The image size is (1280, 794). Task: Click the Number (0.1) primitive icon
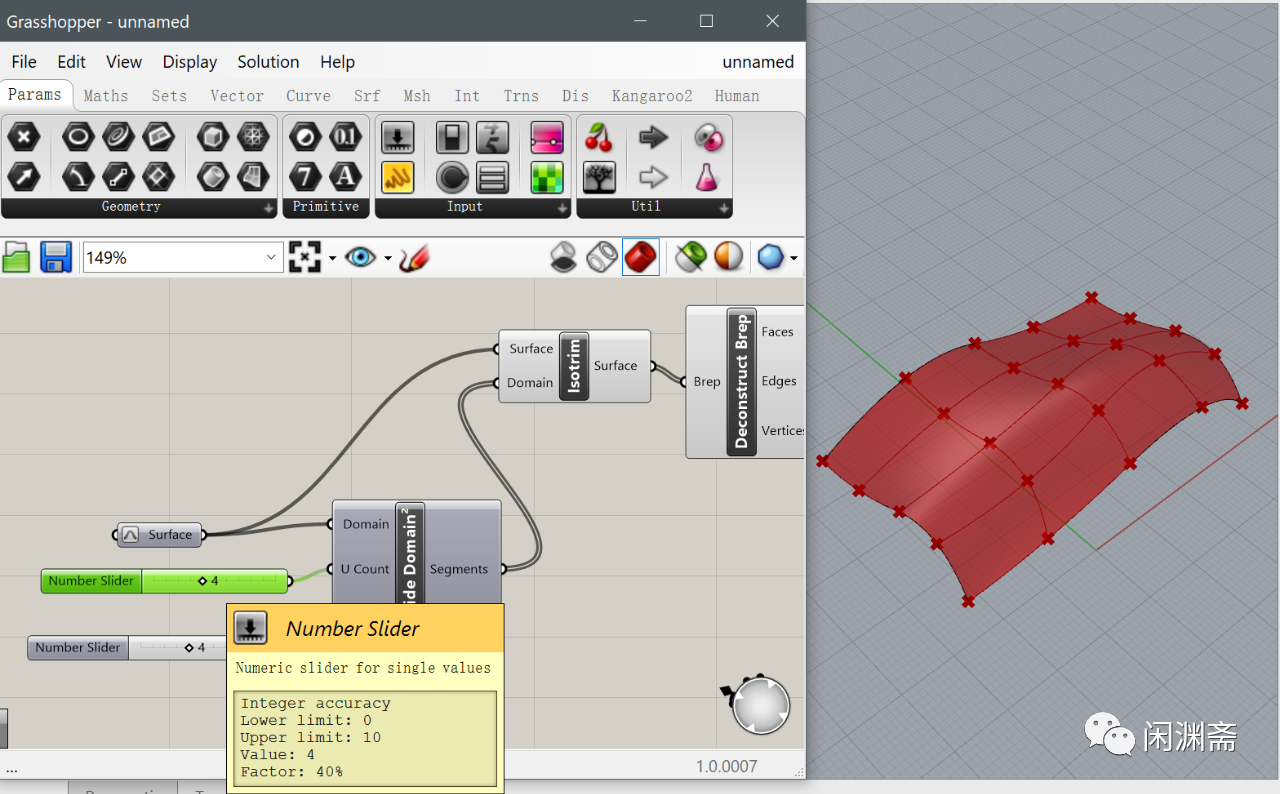tap(345, 137)
